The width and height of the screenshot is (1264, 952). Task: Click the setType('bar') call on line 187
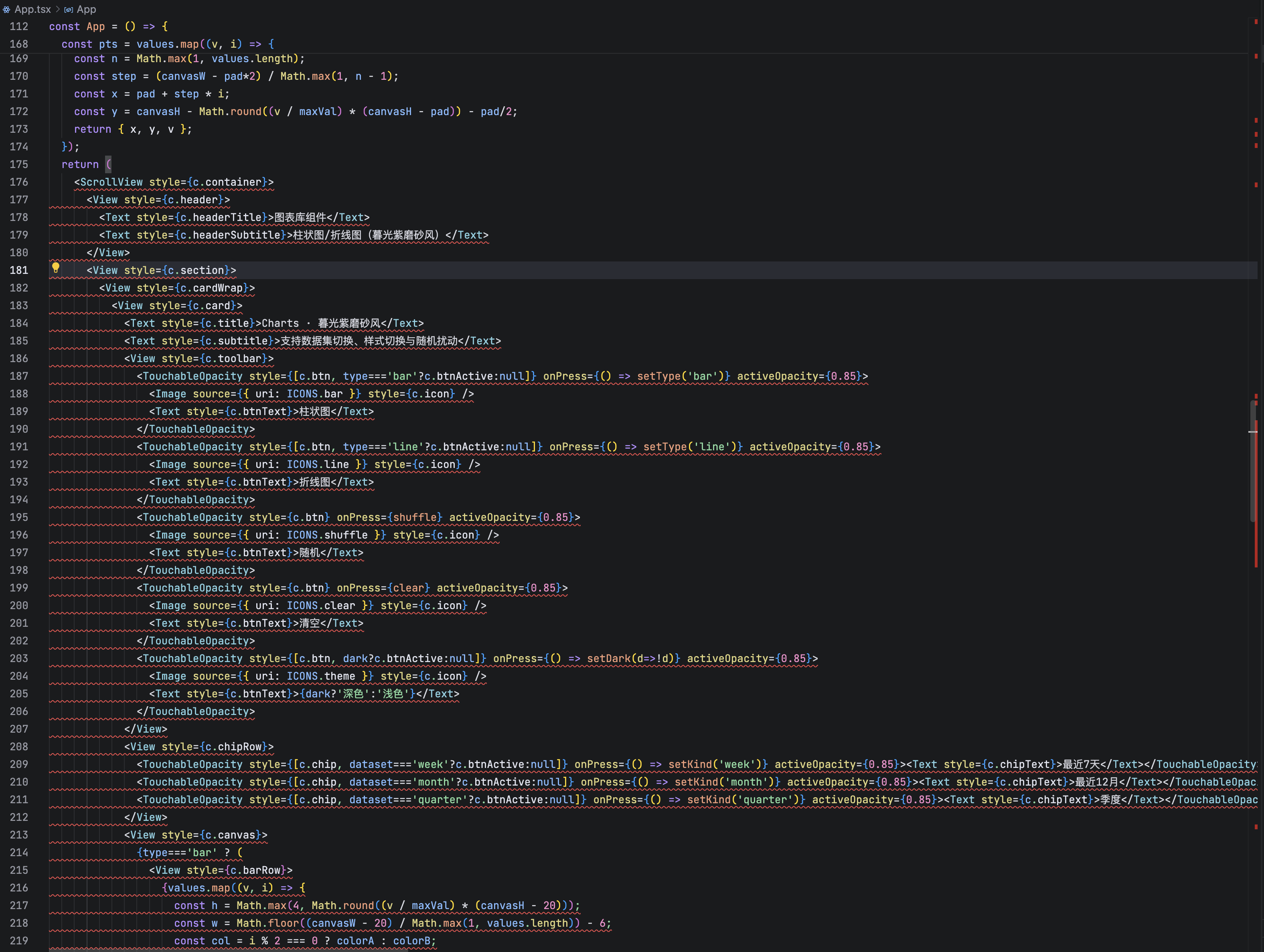click(x=680, y=376)
